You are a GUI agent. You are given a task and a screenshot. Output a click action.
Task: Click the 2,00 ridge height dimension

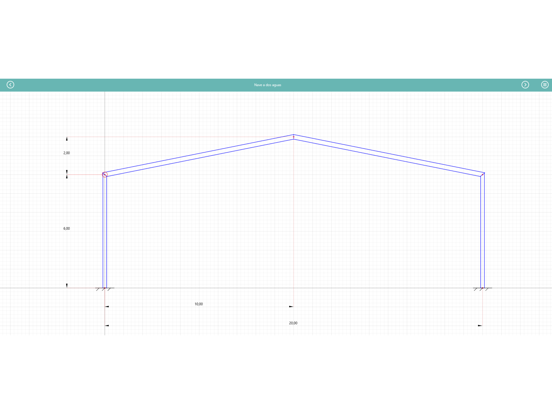pyautogui.click(x=67, y=153)
